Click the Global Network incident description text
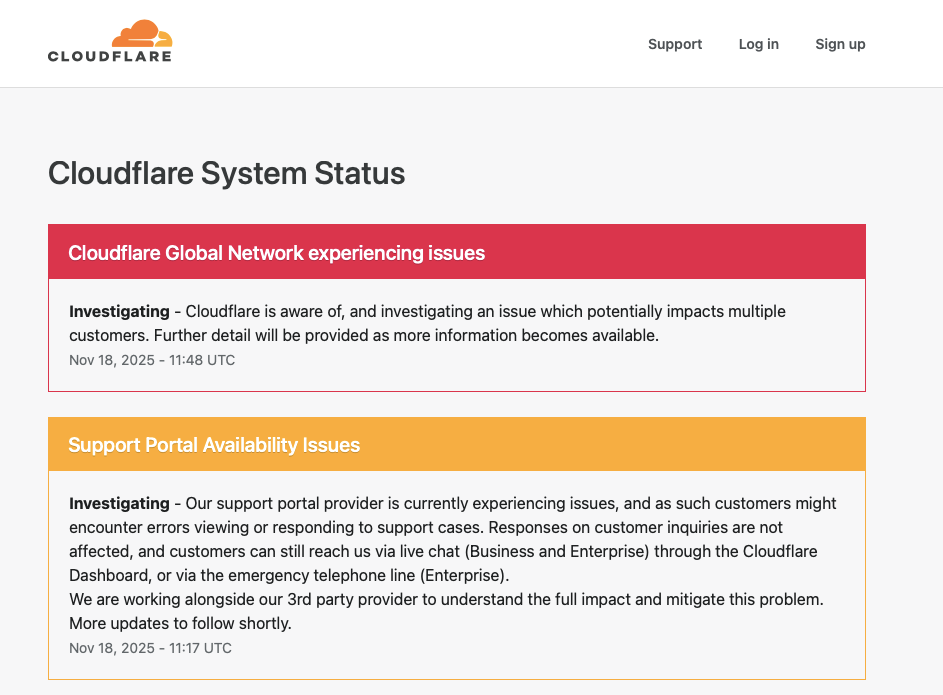 click(x=428, y=323)
